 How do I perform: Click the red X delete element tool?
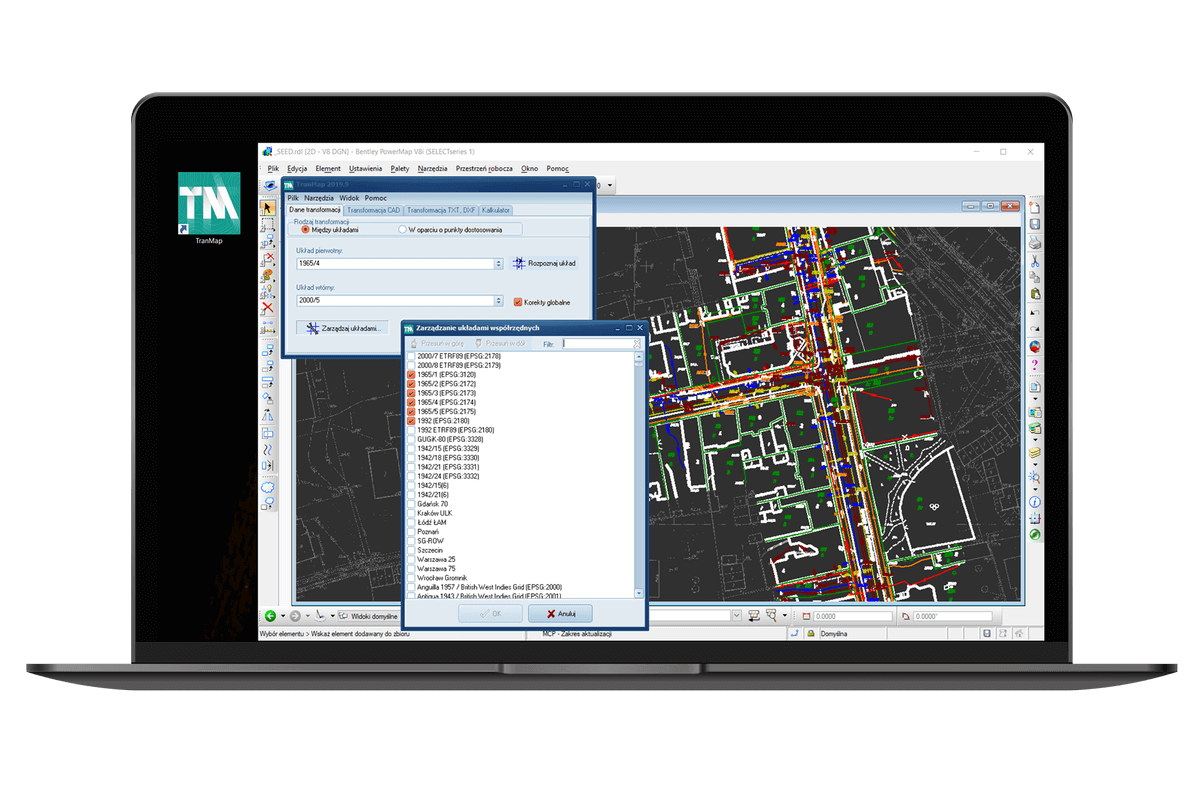click(268, 308)
